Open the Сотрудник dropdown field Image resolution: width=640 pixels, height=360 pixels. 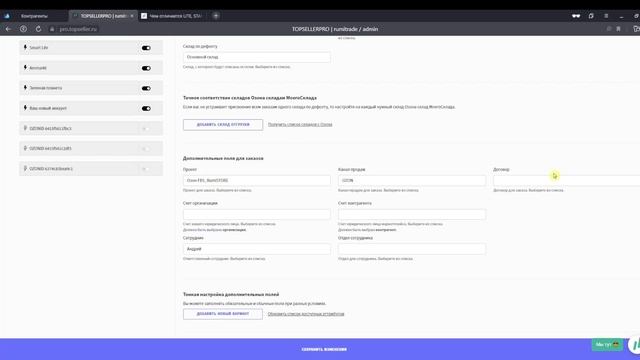pyautogui.click(x=257, y=249)
